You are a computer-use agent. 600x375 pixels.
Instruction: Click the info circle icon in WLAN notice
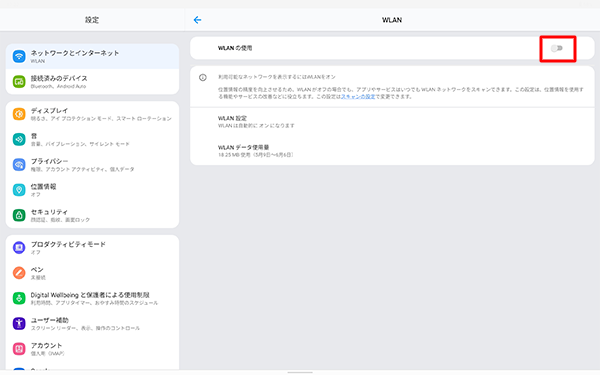[x=203, y=78]
